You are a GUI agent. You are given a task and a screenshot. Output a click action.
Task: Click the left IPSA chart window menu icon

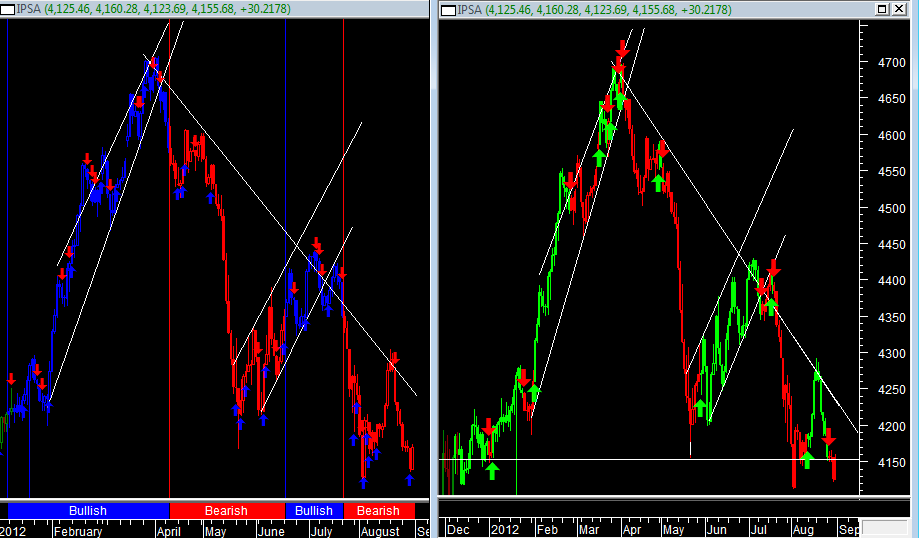pyautogui.click(x=8, y=9)
